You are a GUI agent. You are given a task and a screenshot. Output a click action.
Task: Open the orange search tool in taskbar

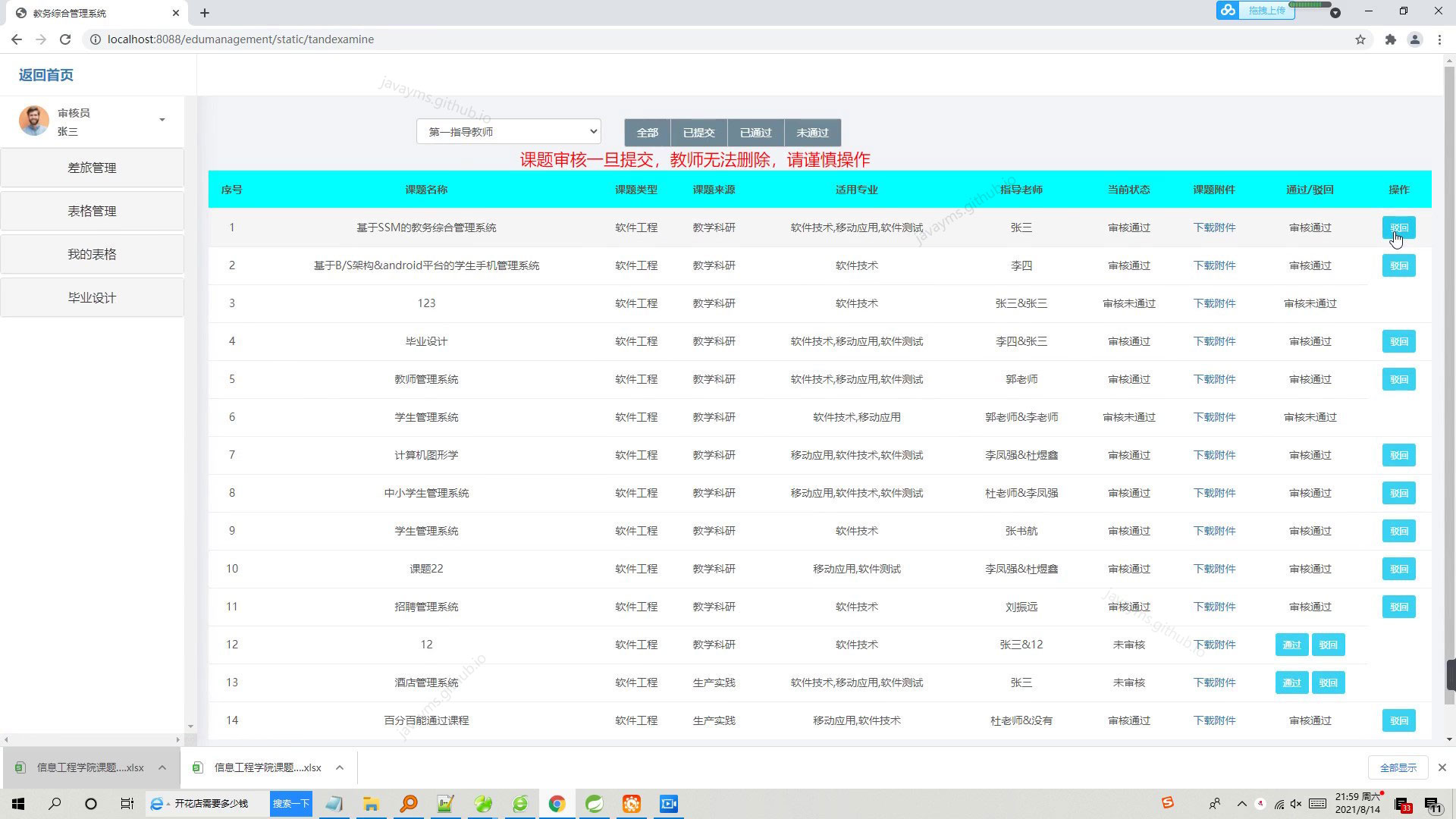click(x=408, y=803)
